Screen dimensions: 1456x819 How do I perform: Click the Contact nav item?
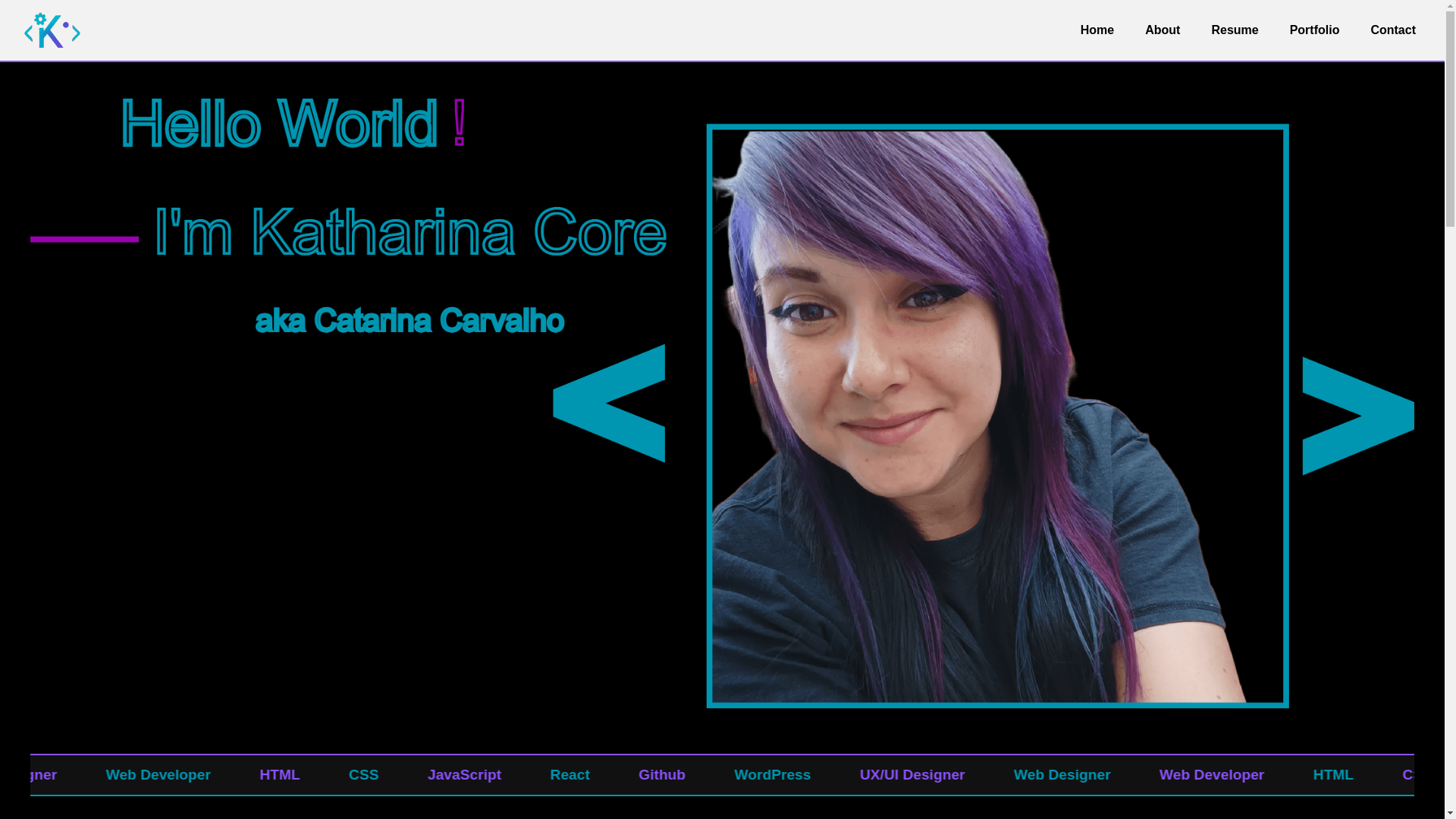(1392, 30)
